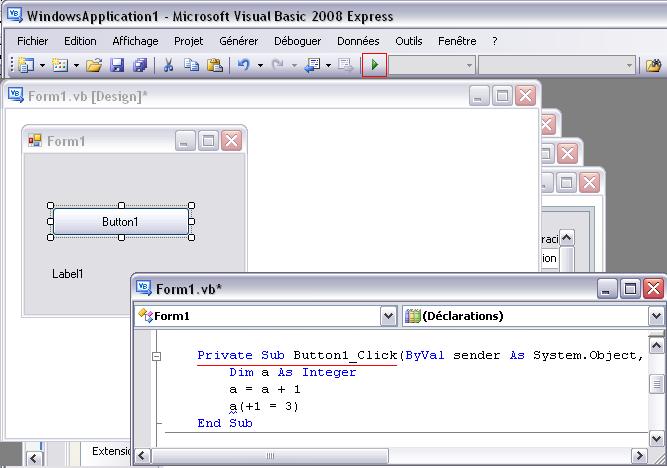Open the Affichage menu
Viewport: 667px width, 468px height.
click(x=135, y=41)
